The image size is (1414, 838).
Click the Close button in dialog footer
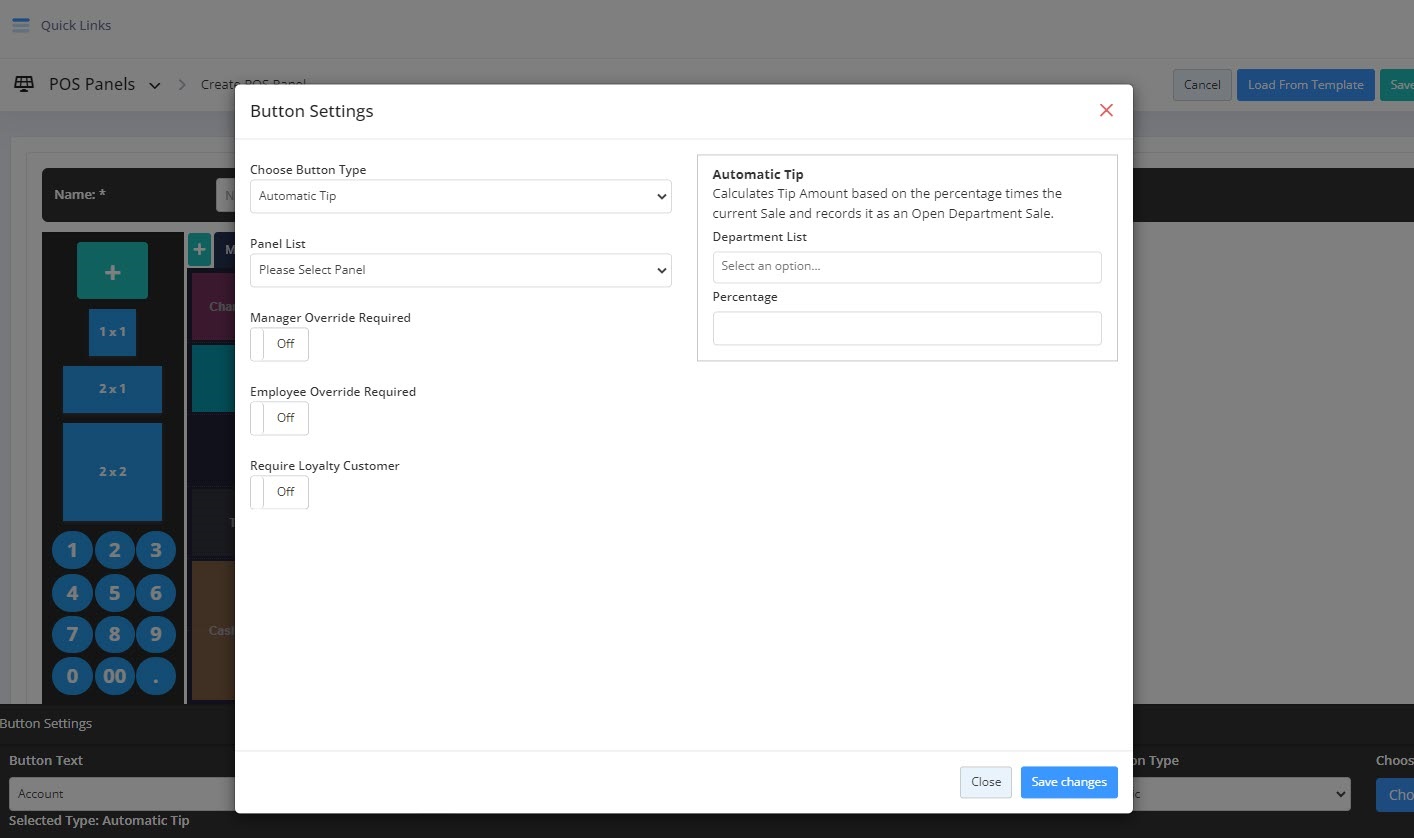(985, 782)
